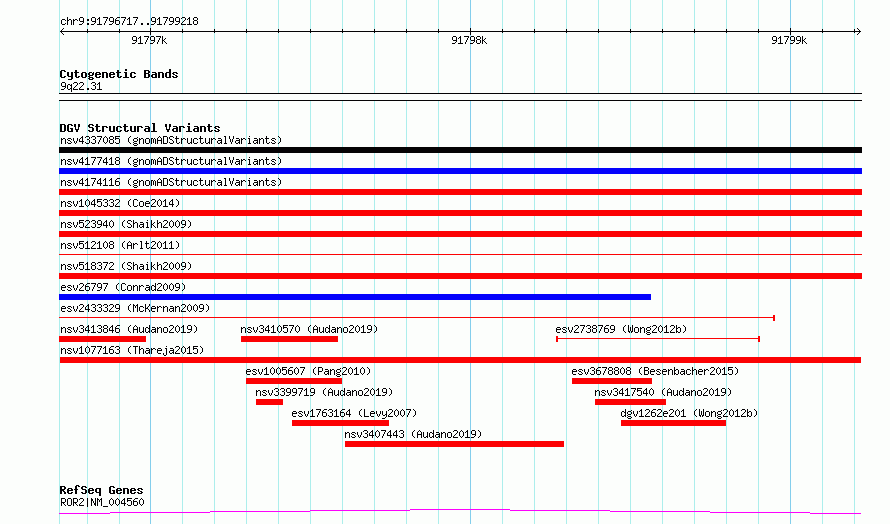The width and height of the screenshot is (890, 524).
Task: Click the nsv4177418 blue variant bar
Action: (460, 171)
